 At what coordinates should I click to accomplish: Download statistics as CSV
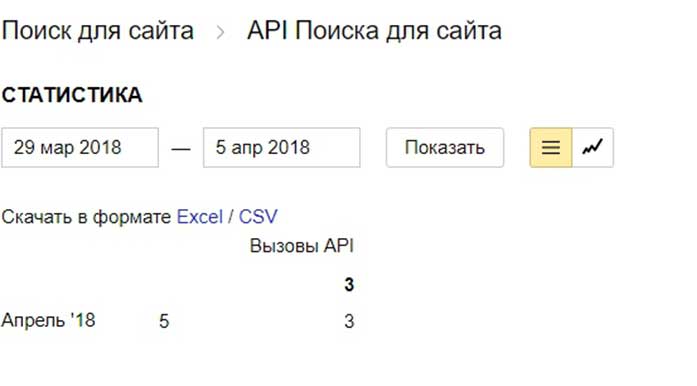[x=258, y=217]
